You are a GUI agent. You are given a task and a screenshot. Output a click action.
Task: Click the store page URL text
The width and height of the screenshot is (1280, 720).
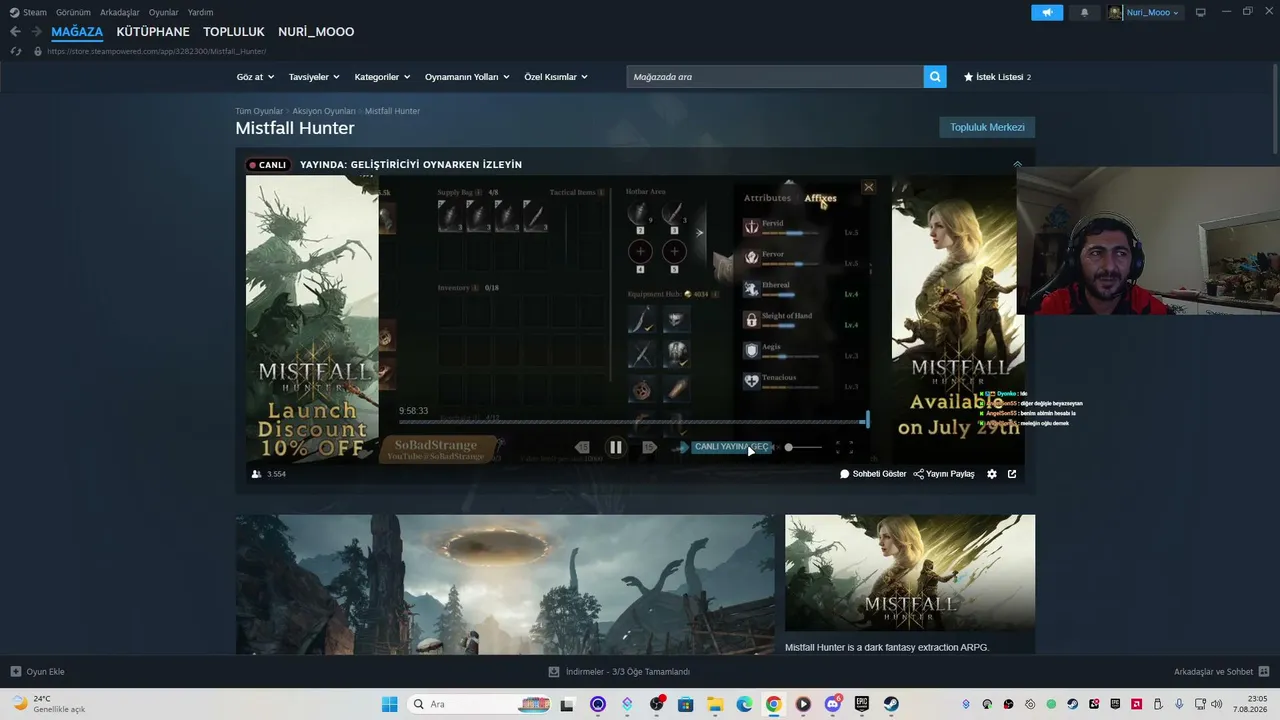coord(156,51)
